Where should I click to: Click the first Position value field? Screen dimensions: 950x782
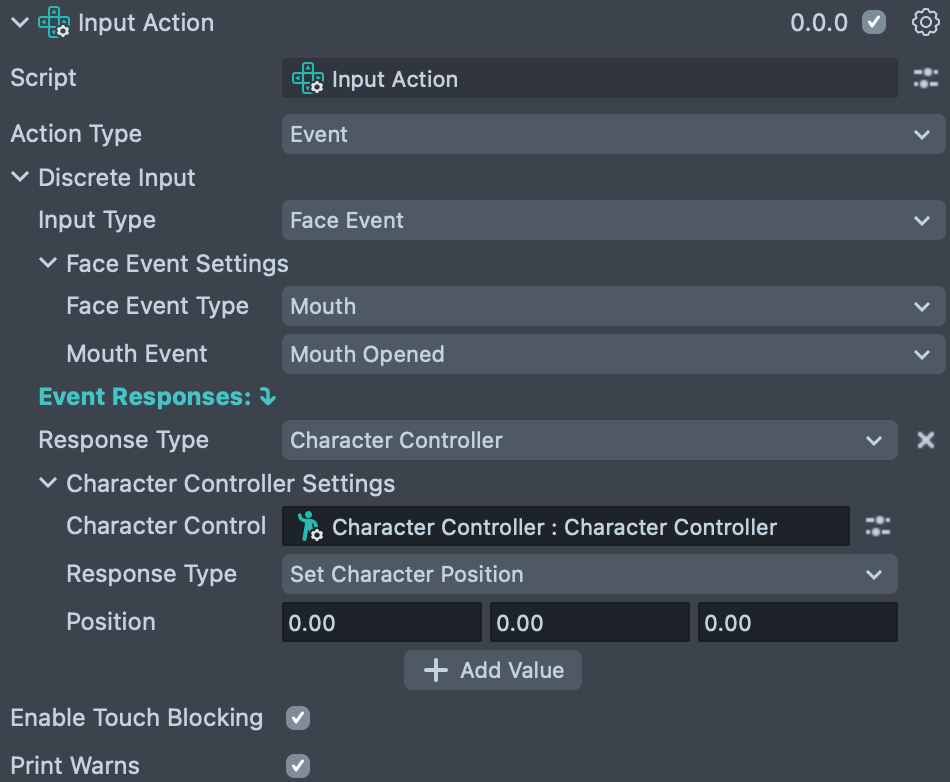tap(381, 623)
